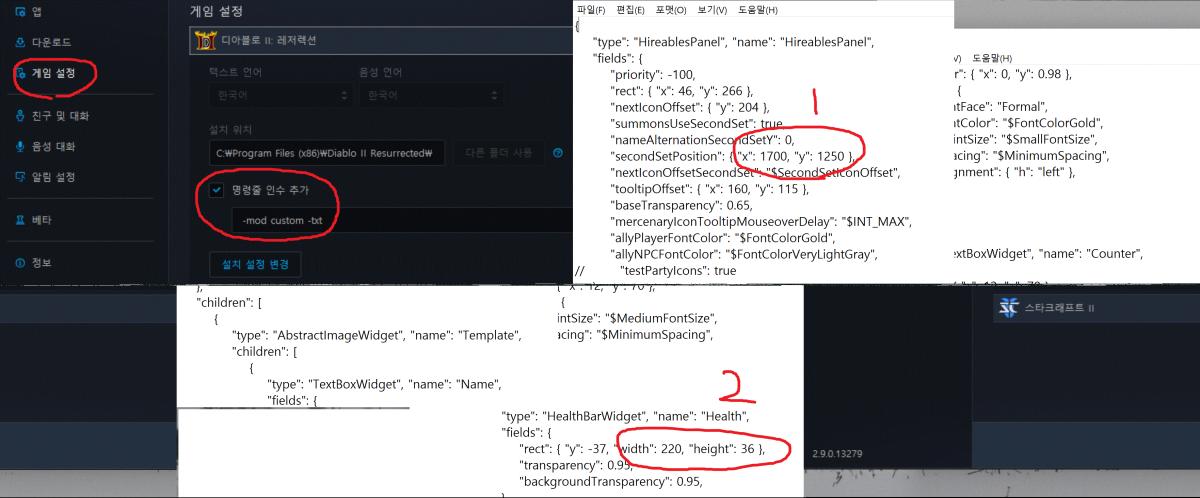Open the 보기(V) menu in front Notepad
This screenshot has height=498, width=1200.
pos(712,10)
